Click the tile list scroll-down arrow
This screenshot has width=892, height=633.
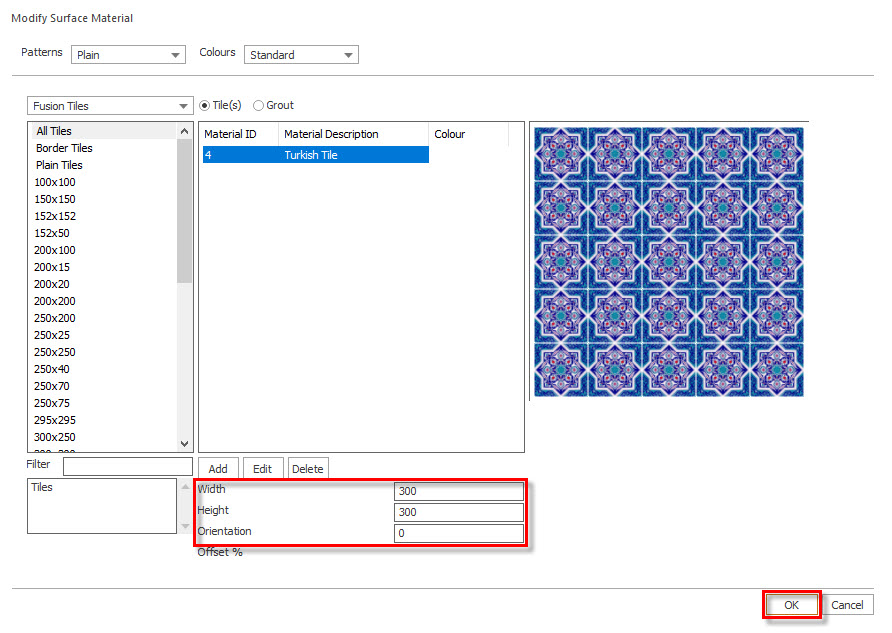click(184, 444)
